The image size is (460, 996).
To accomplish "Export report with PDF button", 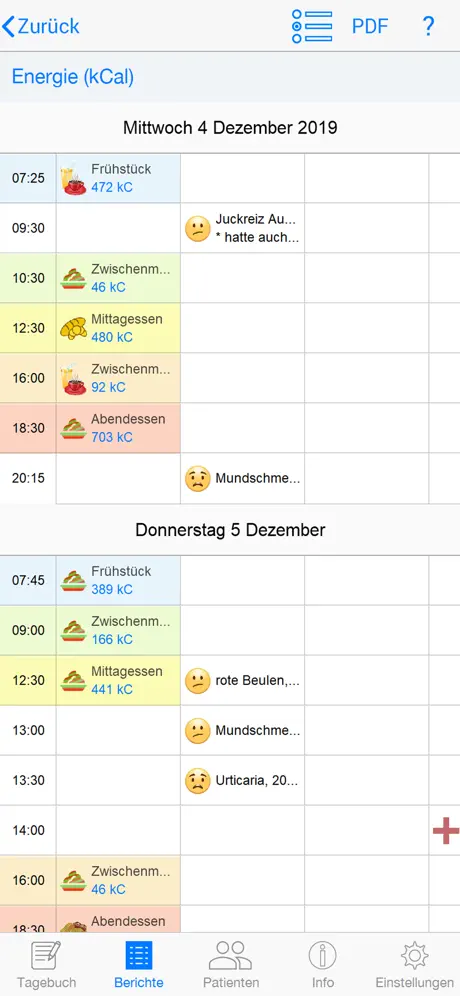I will [370, 26].
